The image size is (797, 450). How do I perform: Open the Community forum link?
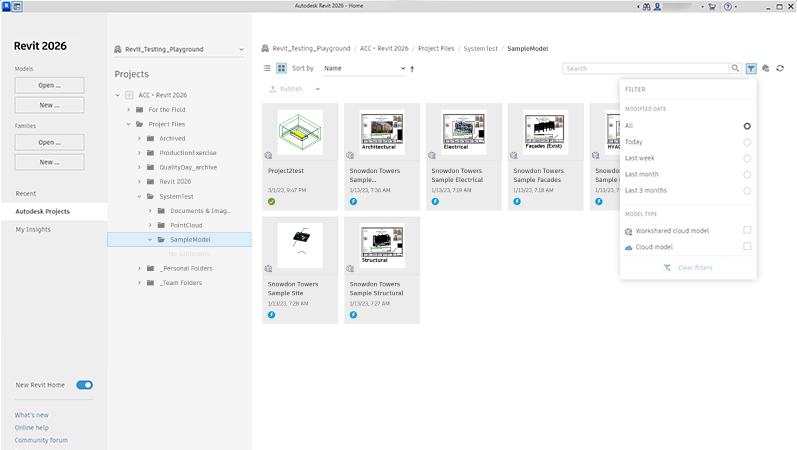click(41, 440)
